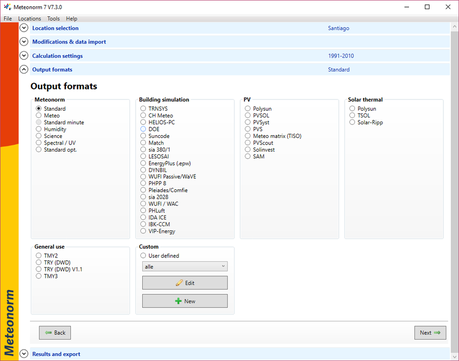The width and height of the screenshot is (459, 361).
Task: Select the VIP-Energy format
Action: pyautogui.click(x=143, y=231)
